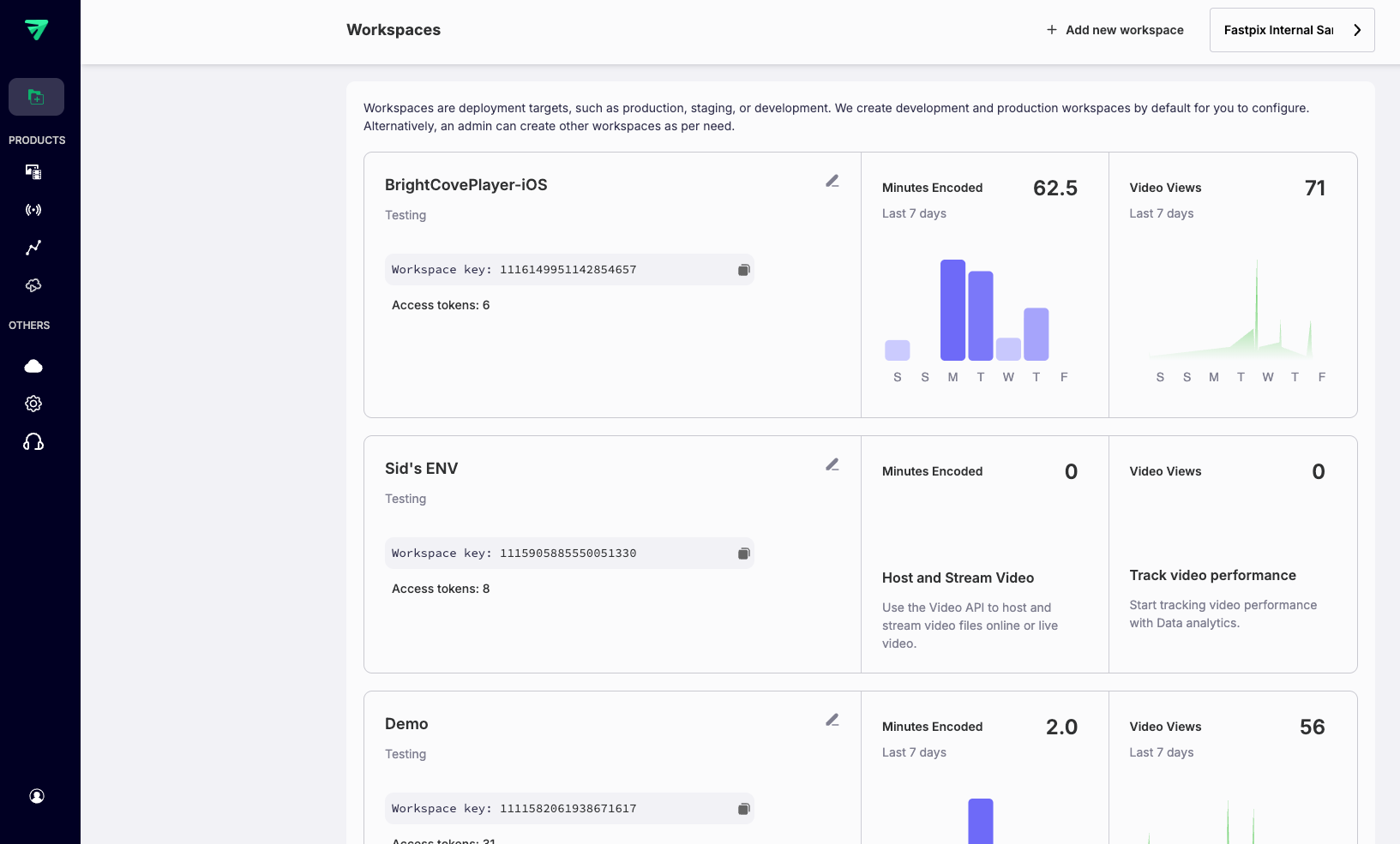This screenshot has height=844, width=1400.
Task: Copy the Demo workspace key
Action: click(743, 809)
